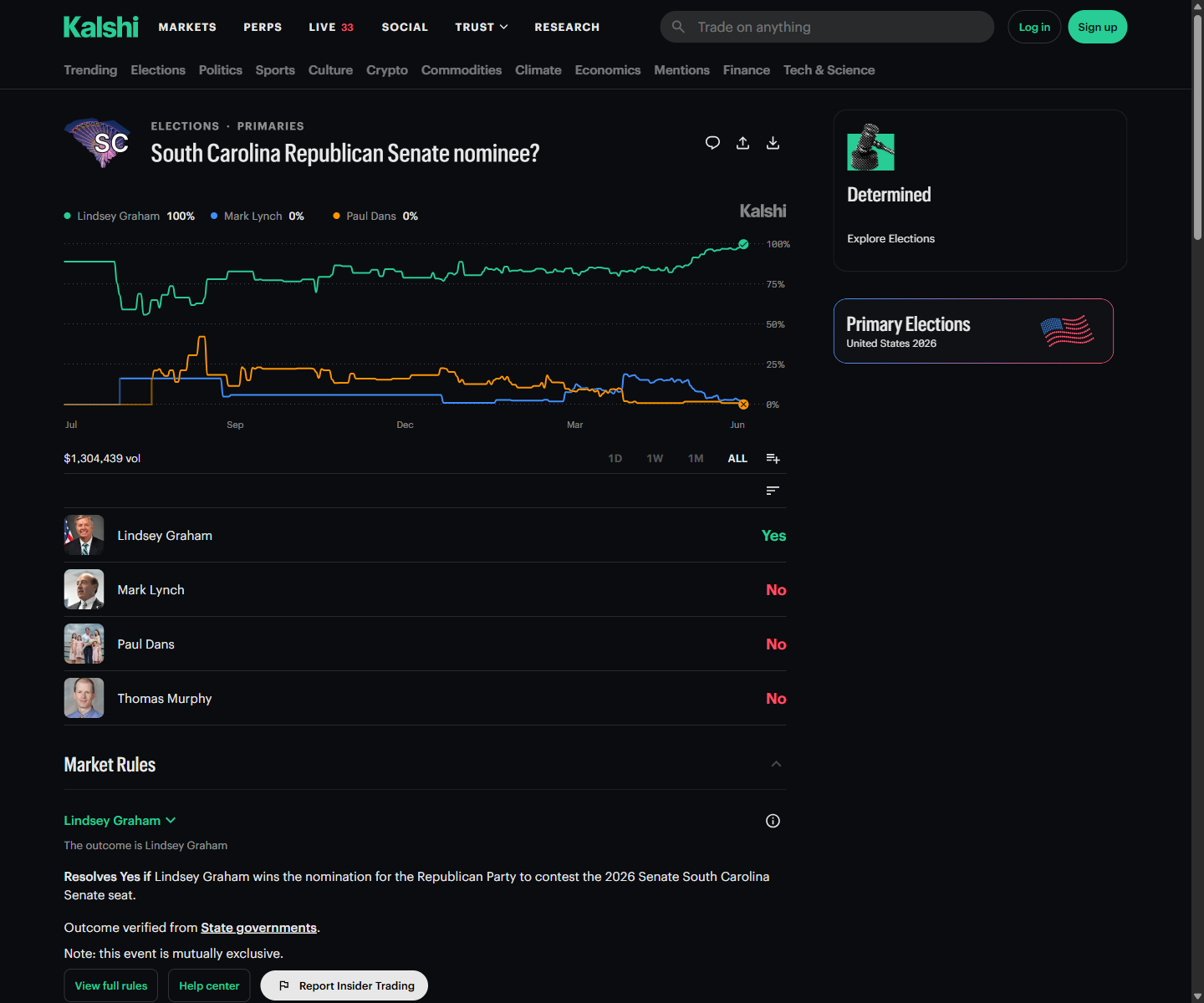Toggle Lindsey Graham legend green dot
This screenshot has height=1003, width=1204.
pyautogui.click(x=68, y=216)
